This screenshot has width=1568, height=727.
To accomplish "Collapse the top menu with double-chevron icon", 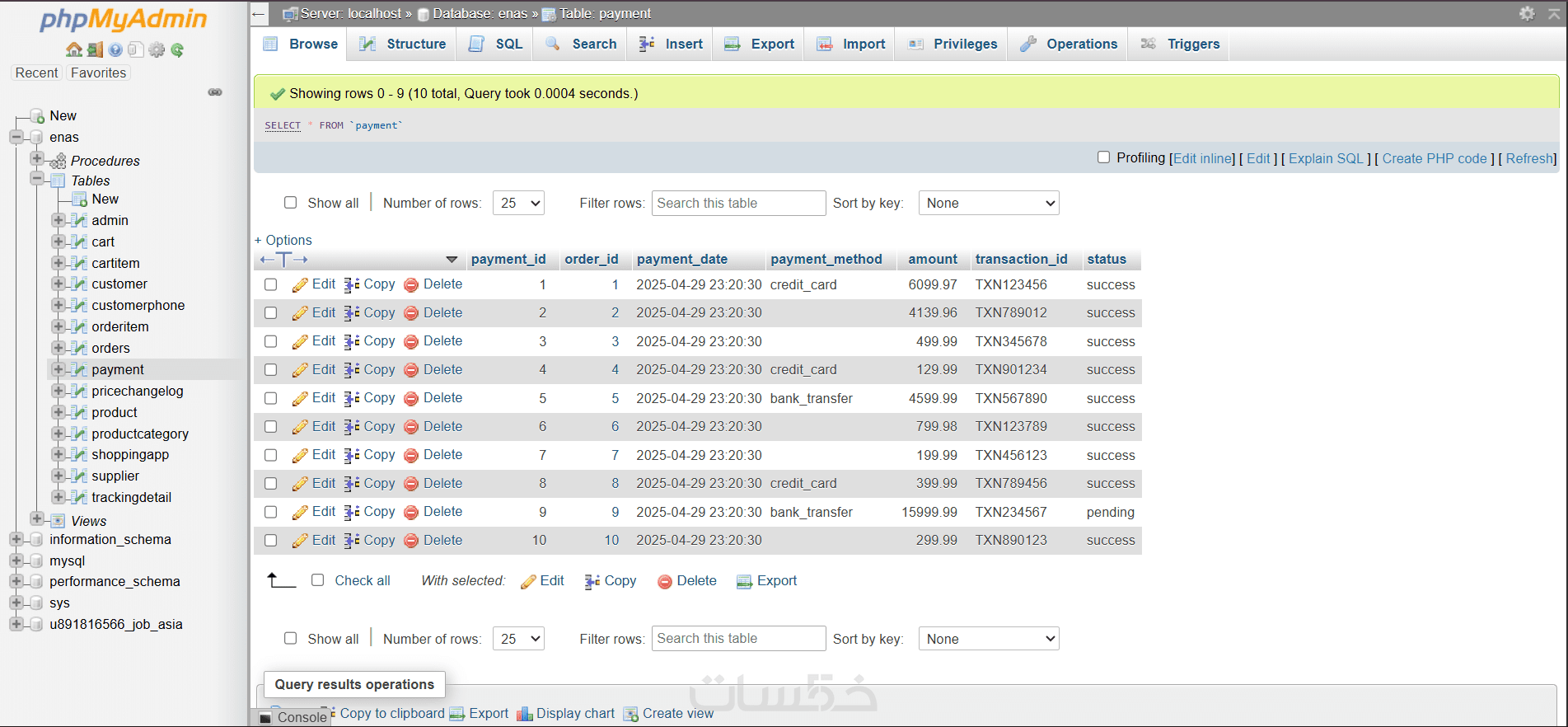I will 1554,13.
